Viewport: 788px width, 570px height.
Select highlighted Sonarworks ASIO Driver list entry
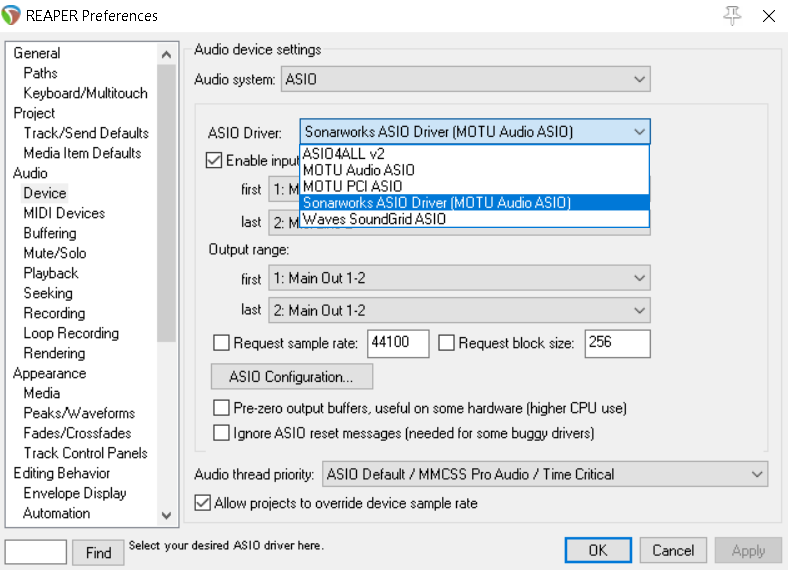pos(474,203)
